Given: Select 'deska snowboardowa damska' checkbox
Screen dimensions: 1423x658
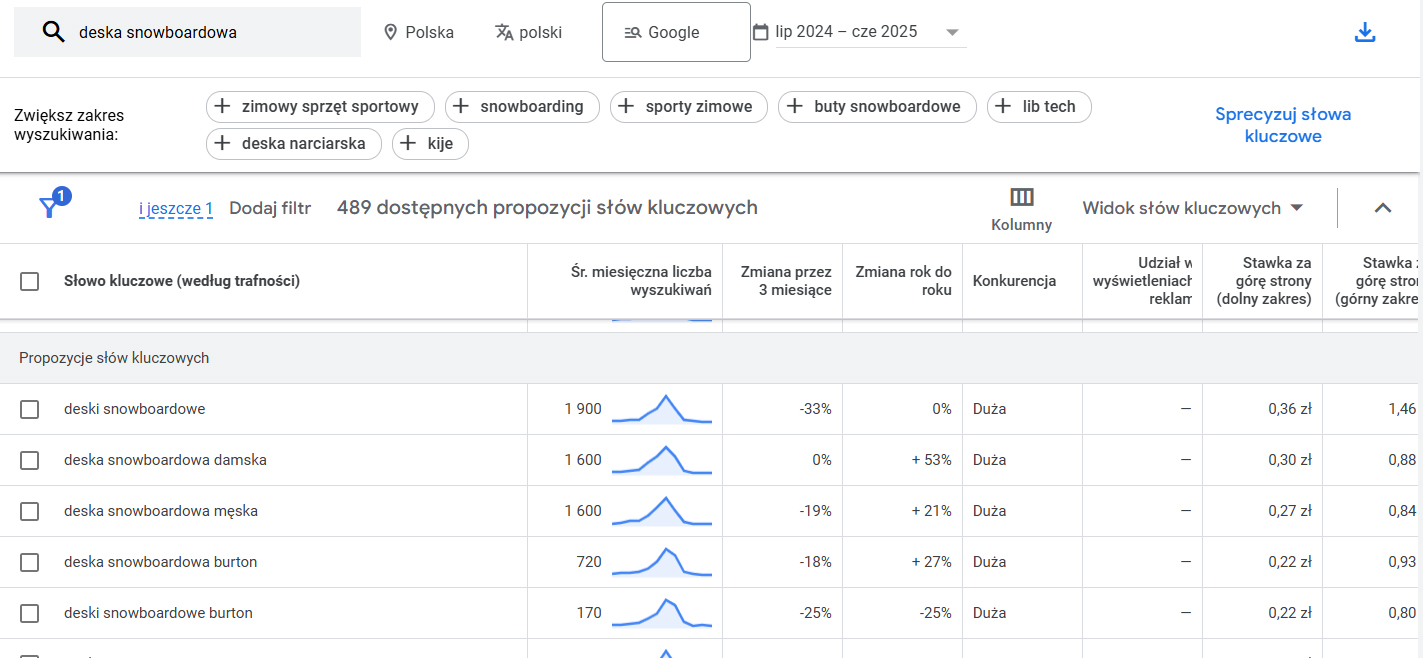Looking at the screenshot, I should point(30,460).
